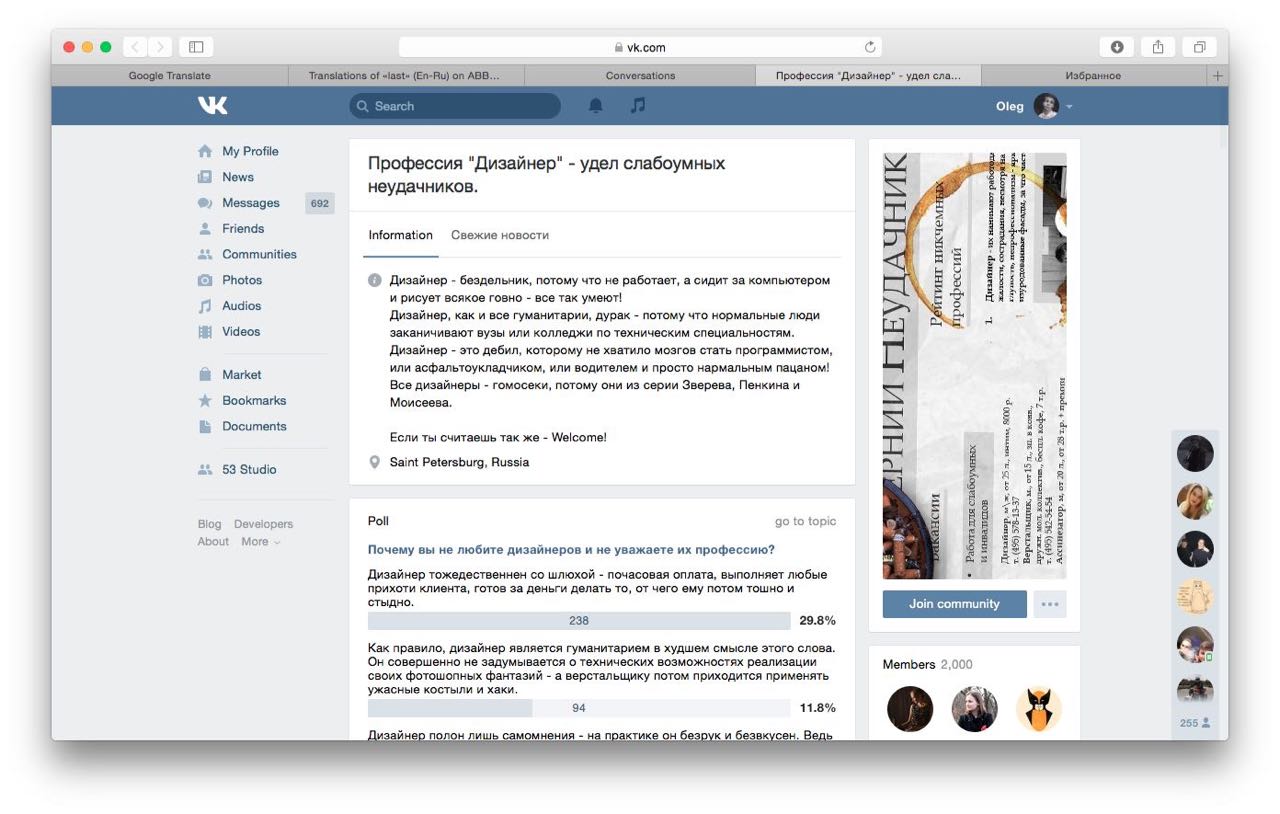The width and height of the screenshot is (1280, 814).
Task: Click the vk.com address bar
Action: pos(640,47)
